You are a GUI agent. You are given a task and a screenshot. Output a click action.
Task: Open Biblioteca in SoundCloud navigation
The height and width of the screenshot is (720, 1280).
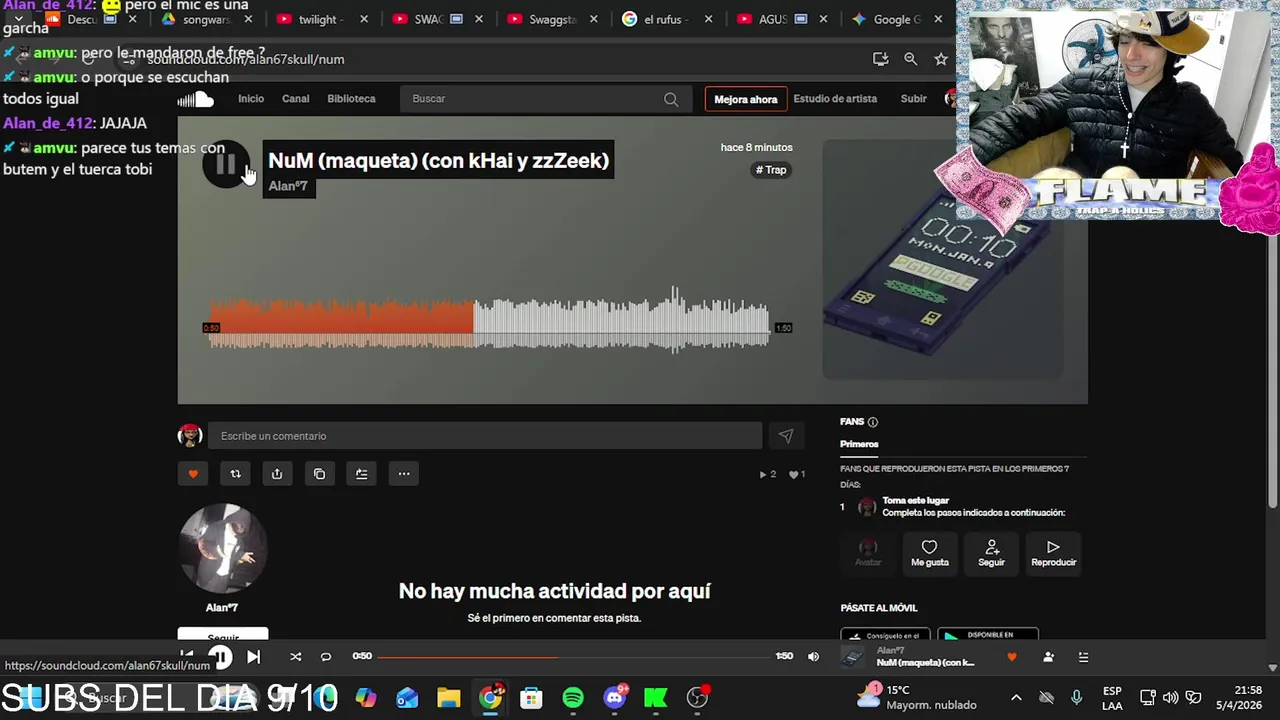(351, 99)
